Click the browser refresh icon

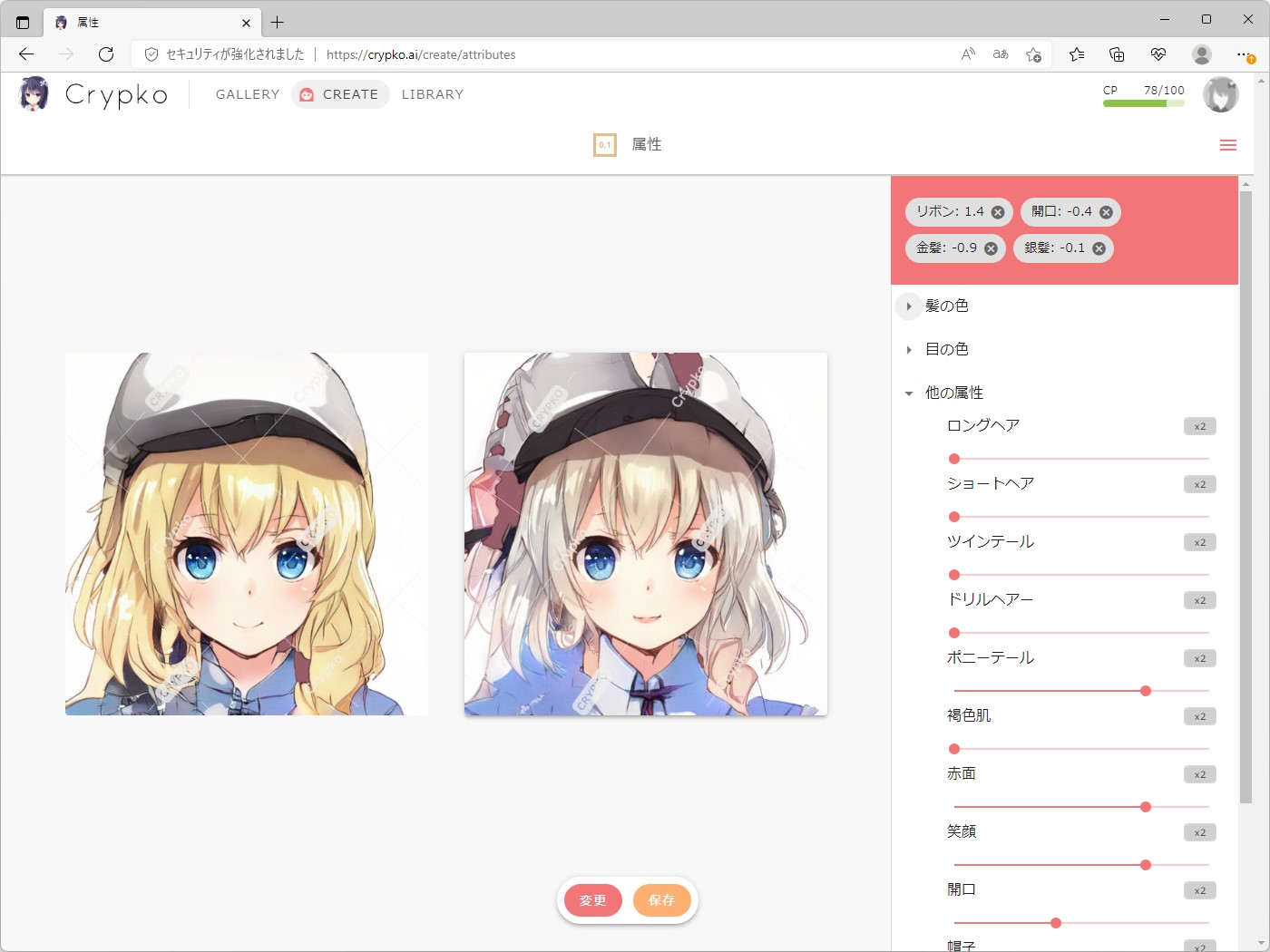tap(106, 54)
